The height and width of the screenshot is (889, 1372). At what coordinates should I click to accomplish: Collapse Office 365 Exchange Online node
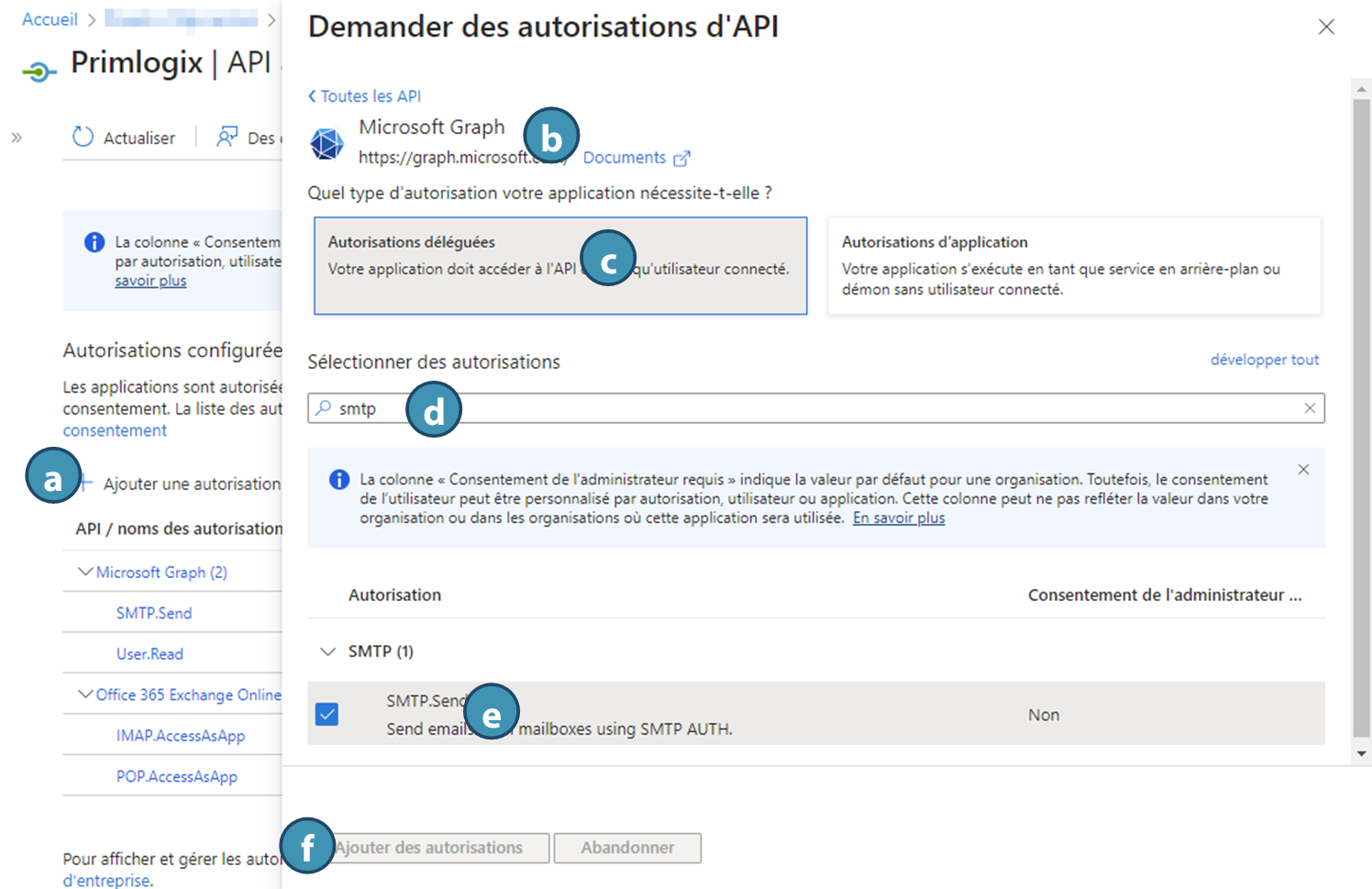(x=85, y=695)
